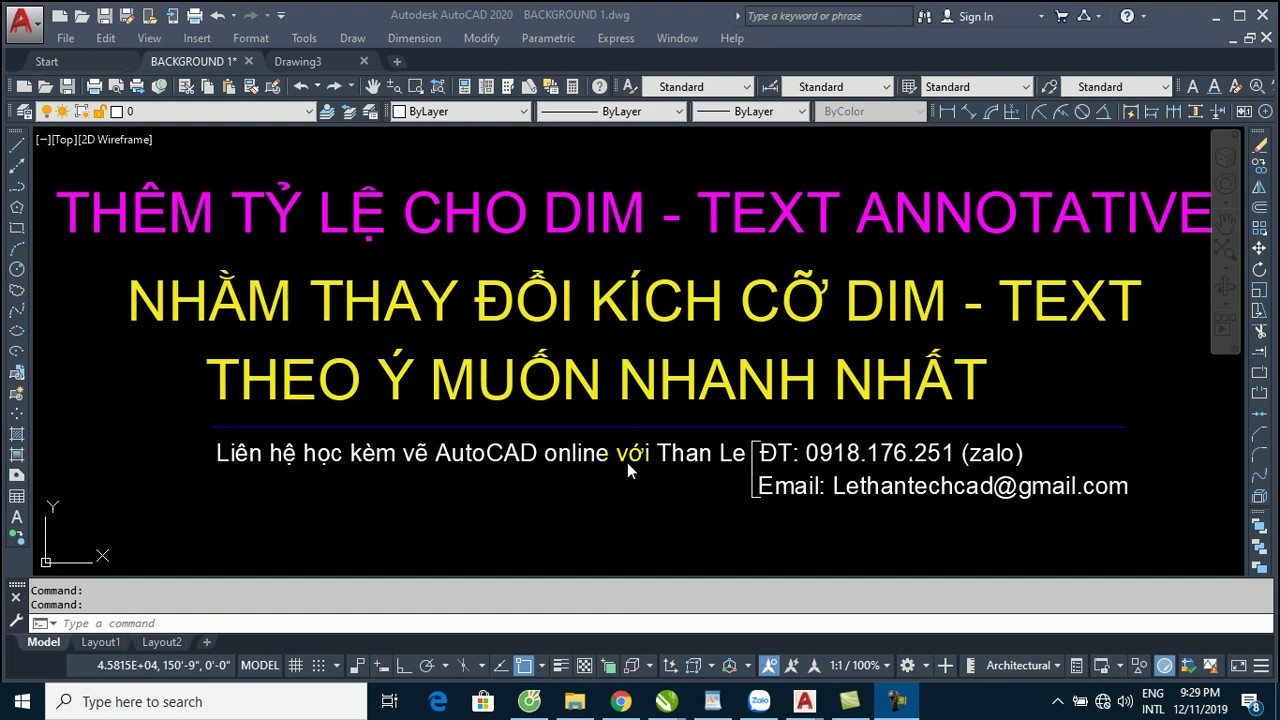
Task: Click the Cut (scissors) icon
Action: 186,86
